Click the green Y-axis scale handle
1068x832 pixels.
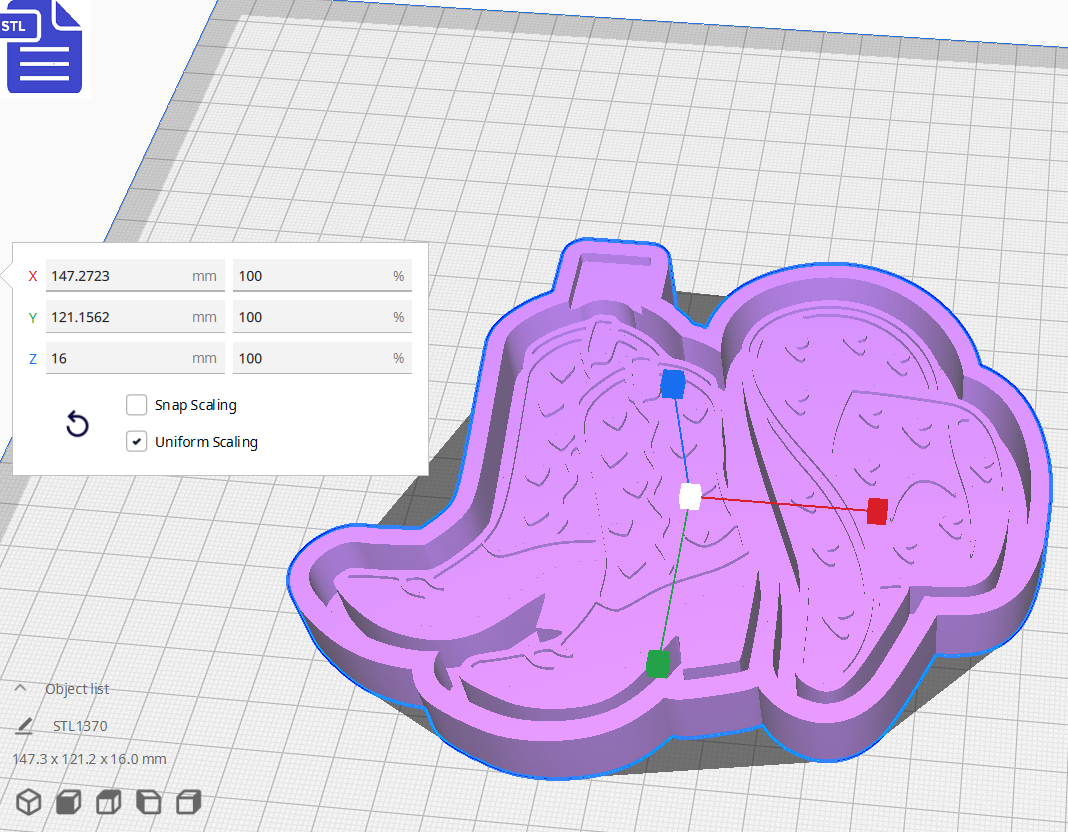659,664
